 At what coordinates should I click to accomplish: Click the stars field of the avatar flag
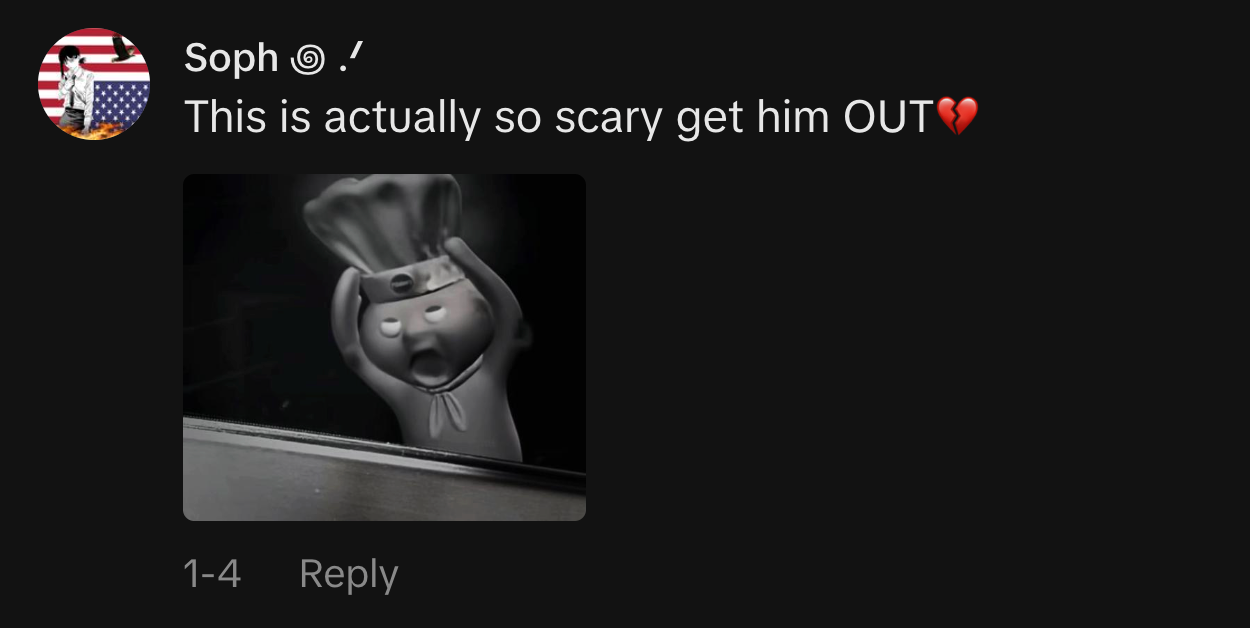pyautogui.click(x=121, y=104)
